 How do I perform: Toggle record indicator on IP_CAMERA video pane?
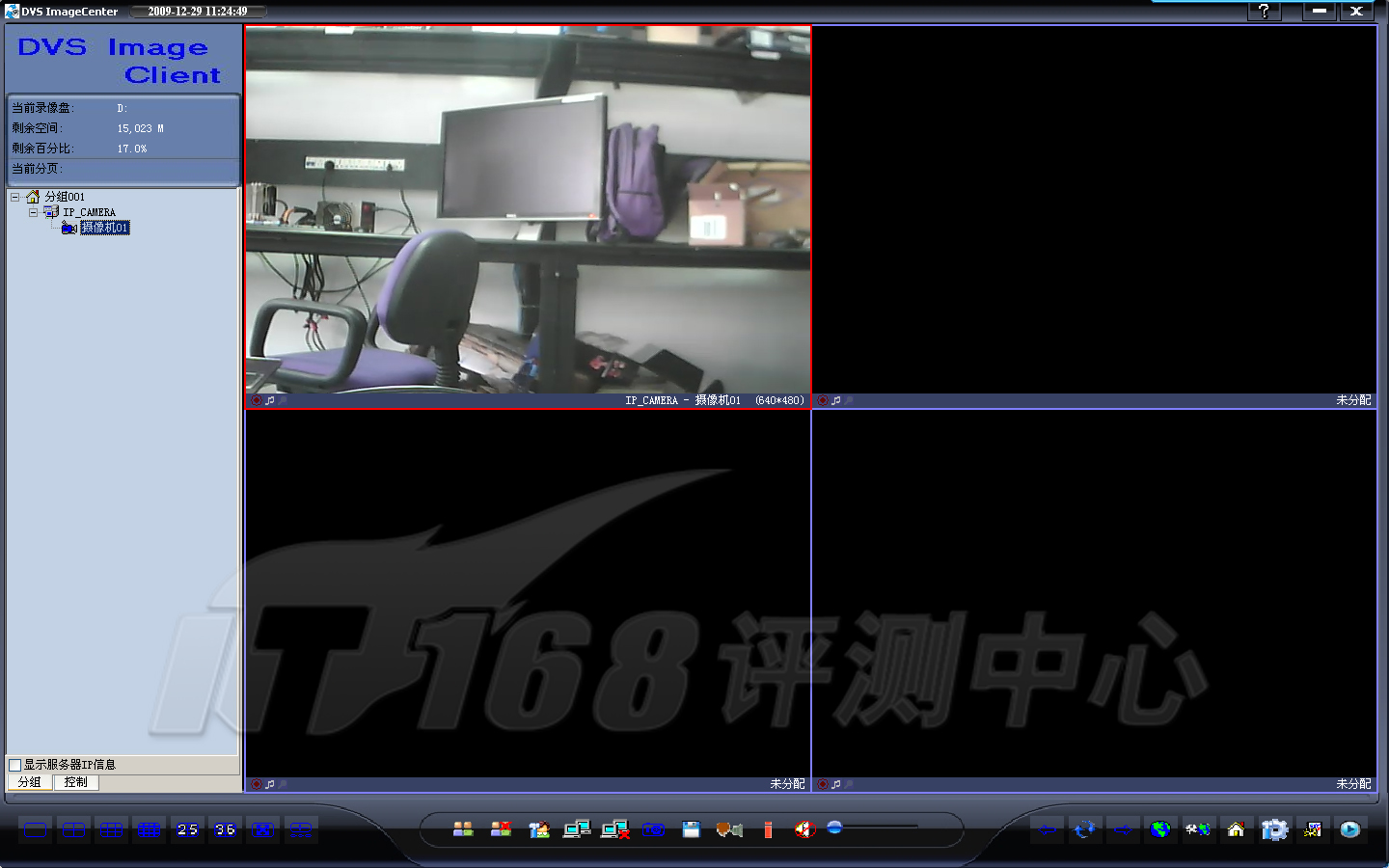click(x=257, y=400)
